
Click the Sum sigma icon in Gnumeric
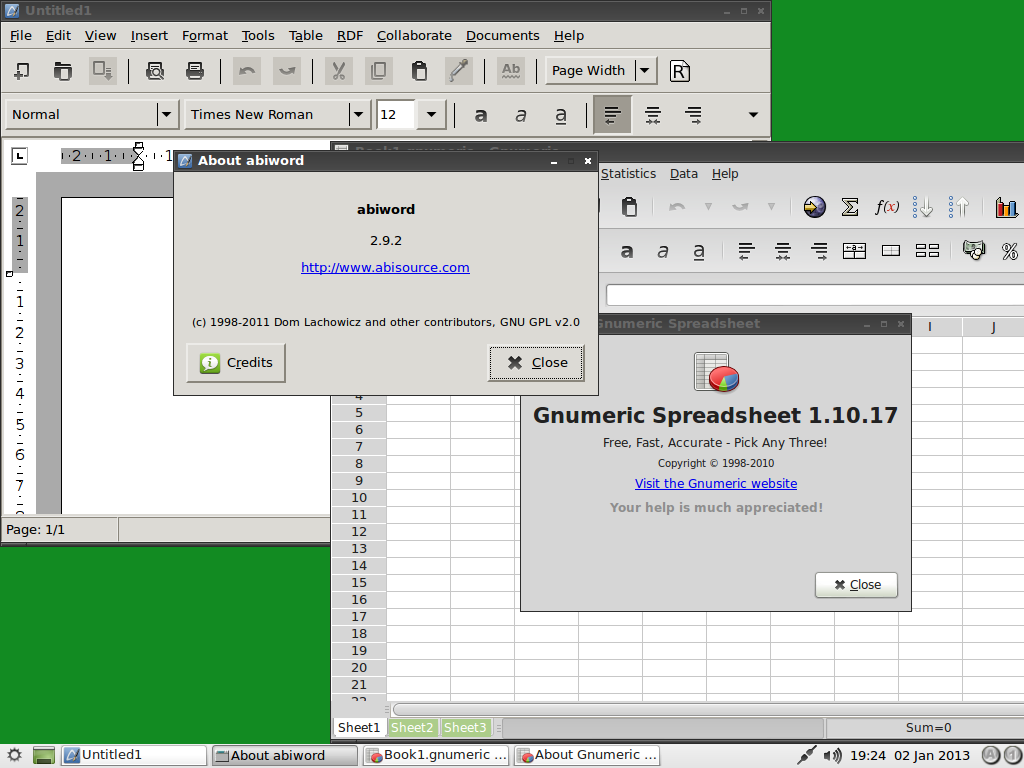[850, 207]
